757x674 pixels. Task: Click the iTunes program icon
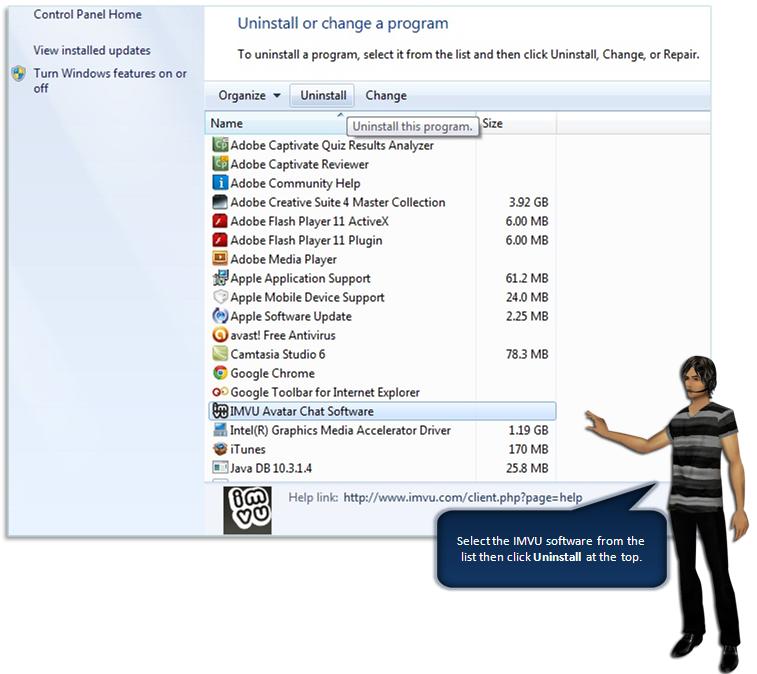point(220,449)
